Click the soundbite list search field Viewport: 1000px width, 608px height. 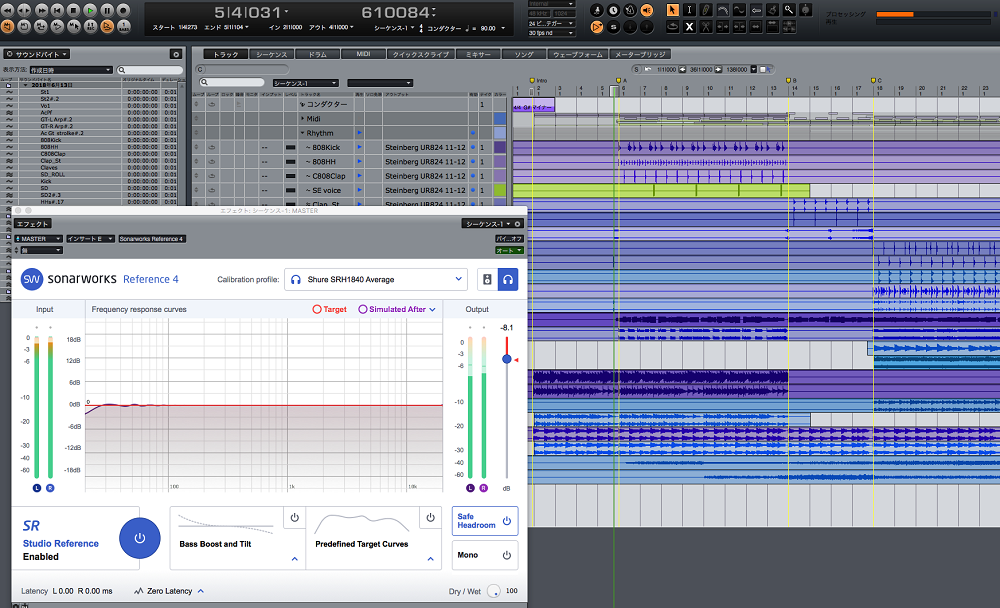(x=150, y=70)
